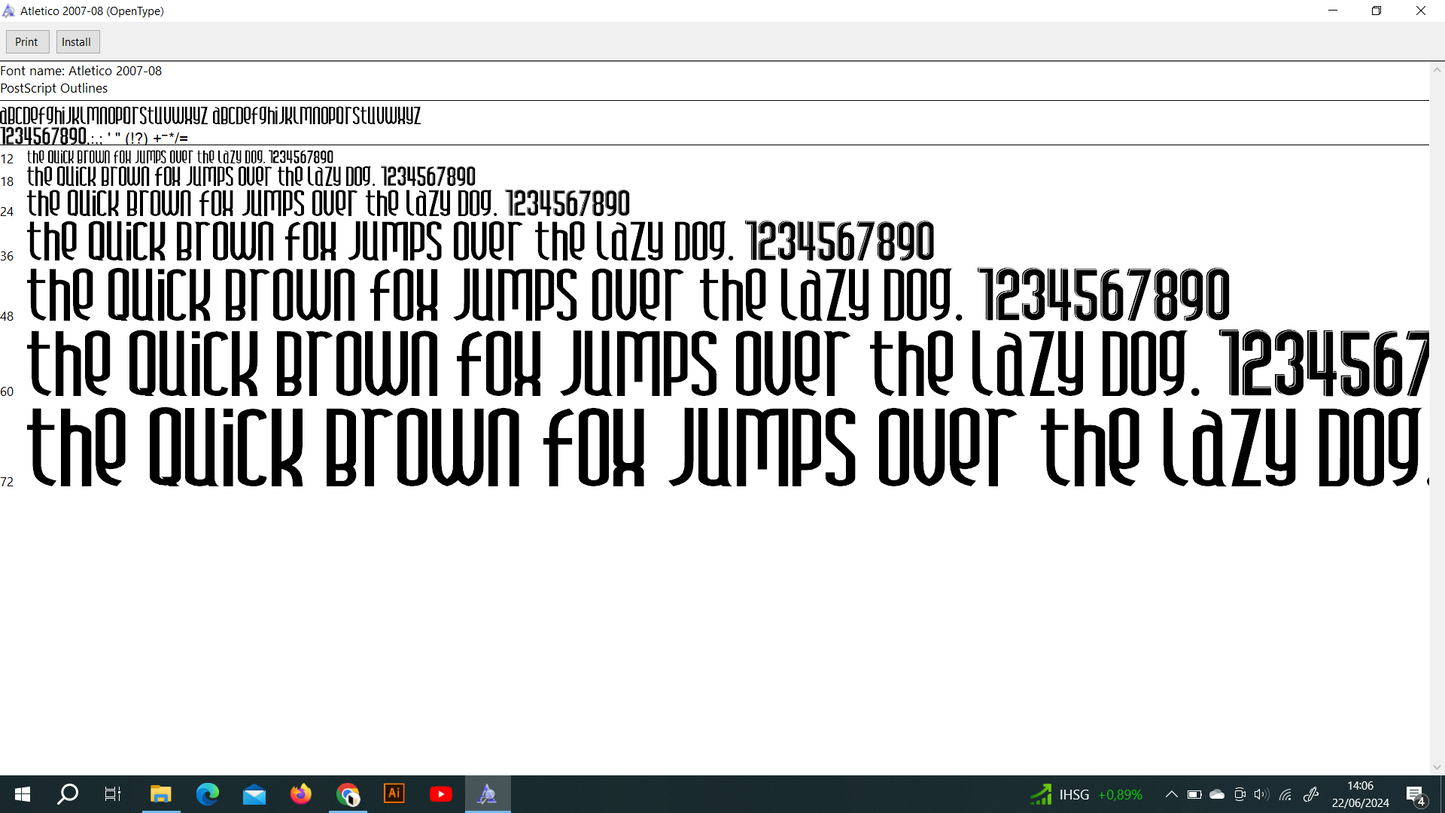Open Google Chrome from taskbar
The height and width of the screenshot is (813, 1445).
(x=348, y=795)
